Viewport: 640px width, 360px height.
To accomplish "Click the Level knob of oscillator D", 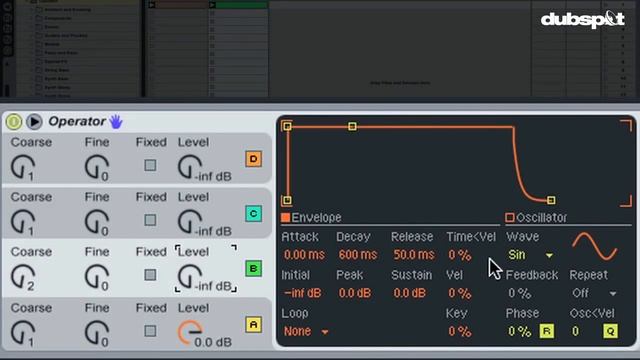I will pyautogui.click(x=190, y=167).
